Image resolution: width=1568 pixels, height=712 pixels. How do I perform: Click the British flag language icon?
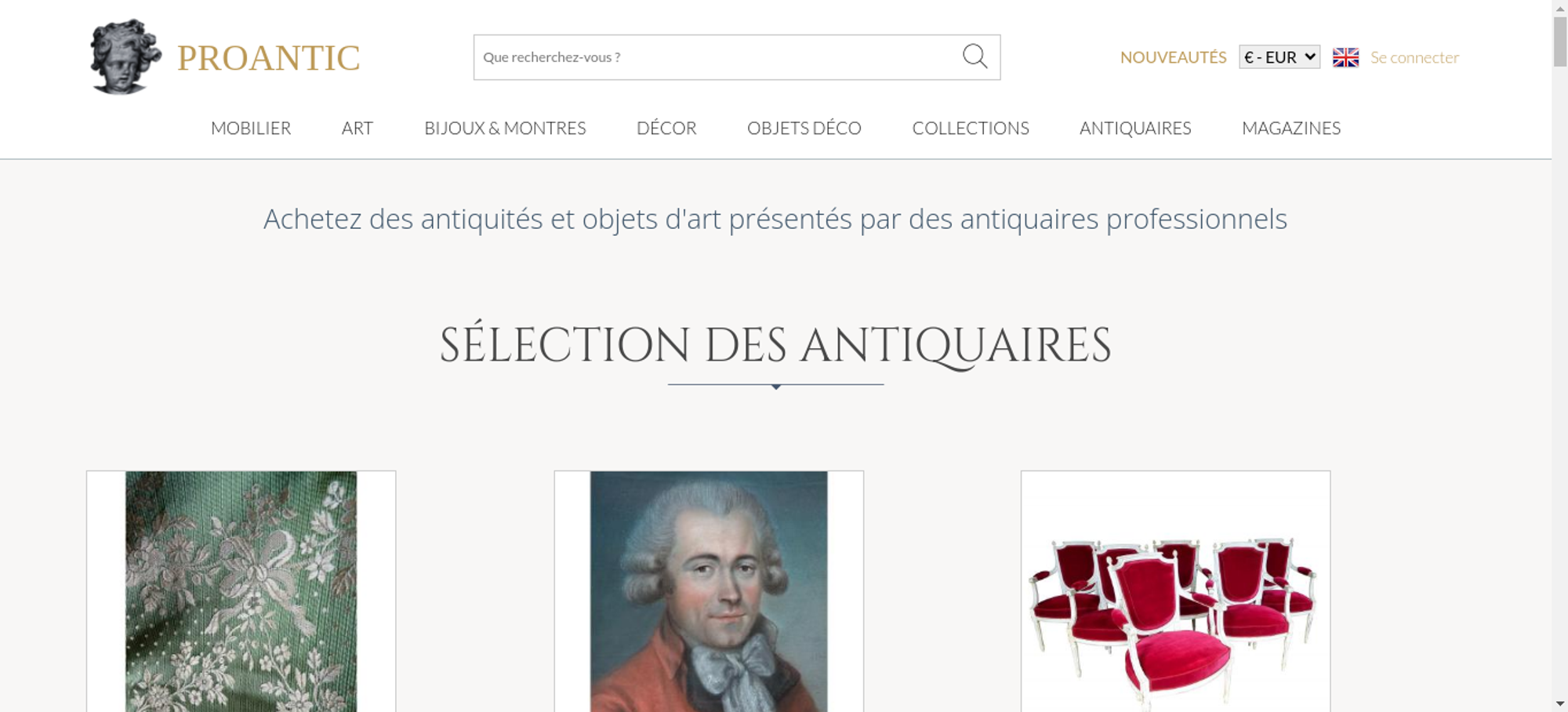(x=1345, y=57)
